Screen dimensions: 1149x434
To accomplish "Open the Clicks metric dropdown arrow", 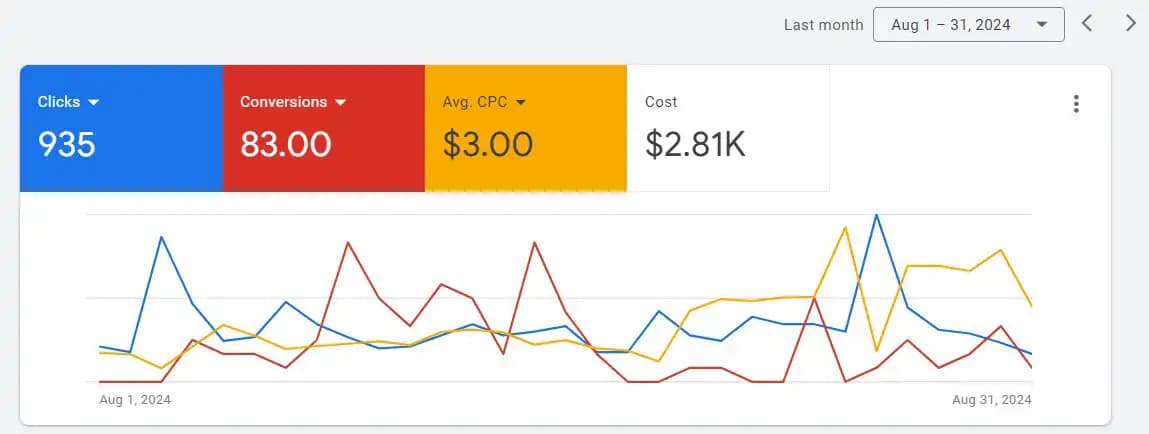I will [93, 103].
